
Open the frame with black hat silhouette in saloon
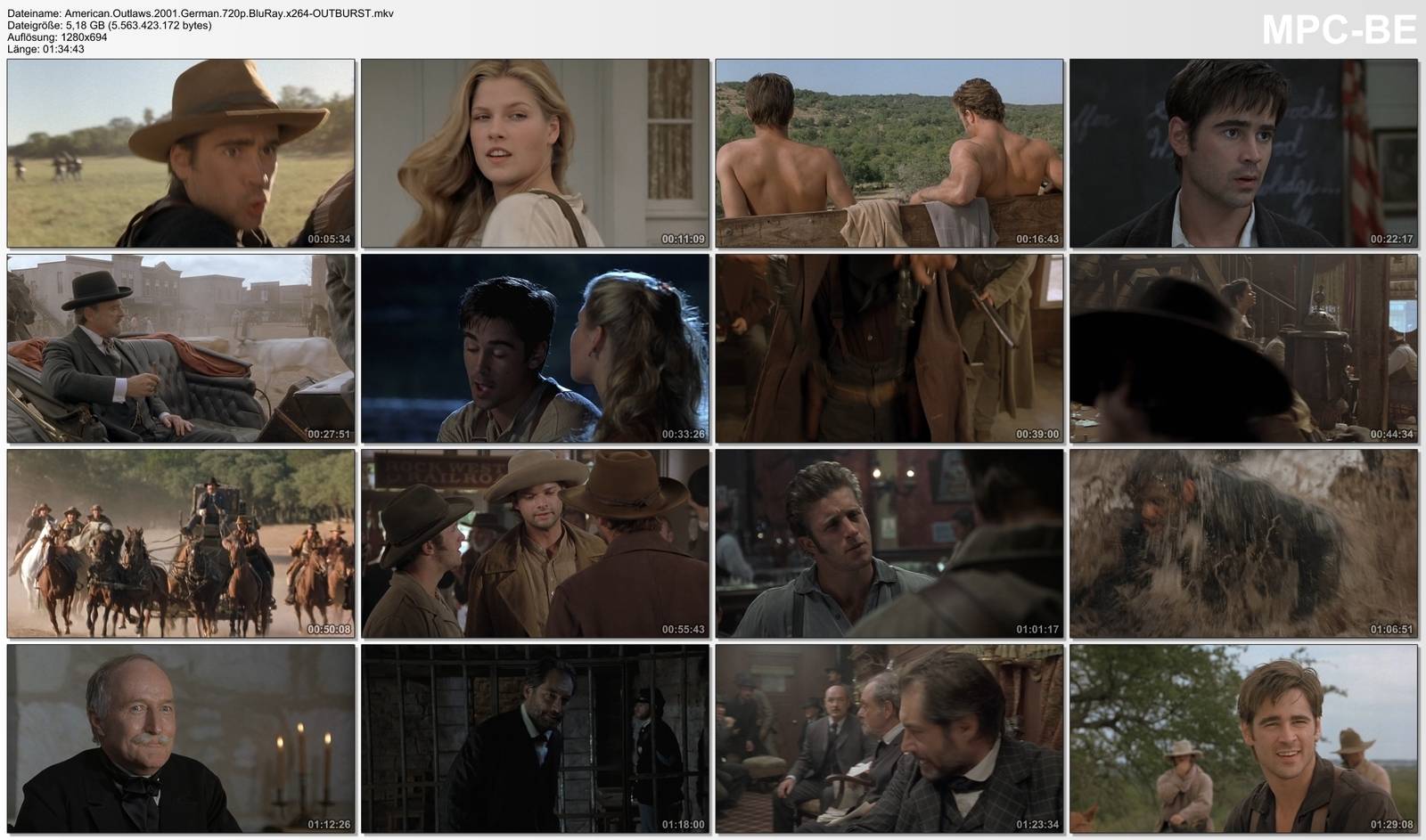[x=1243, y=348]
